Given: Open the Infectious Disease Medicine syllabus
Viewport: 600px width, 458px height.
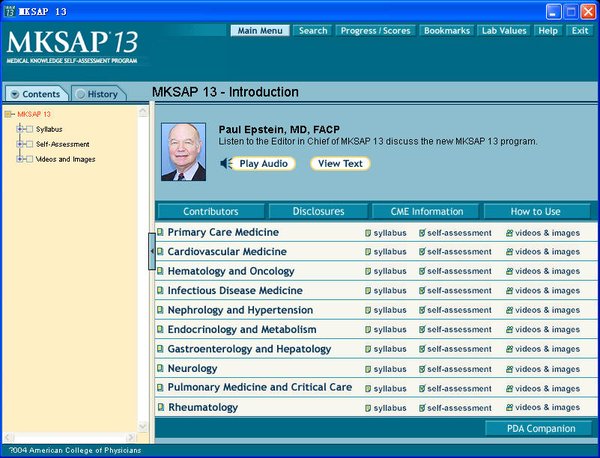Looking at the screenshot, I should 386,291.
